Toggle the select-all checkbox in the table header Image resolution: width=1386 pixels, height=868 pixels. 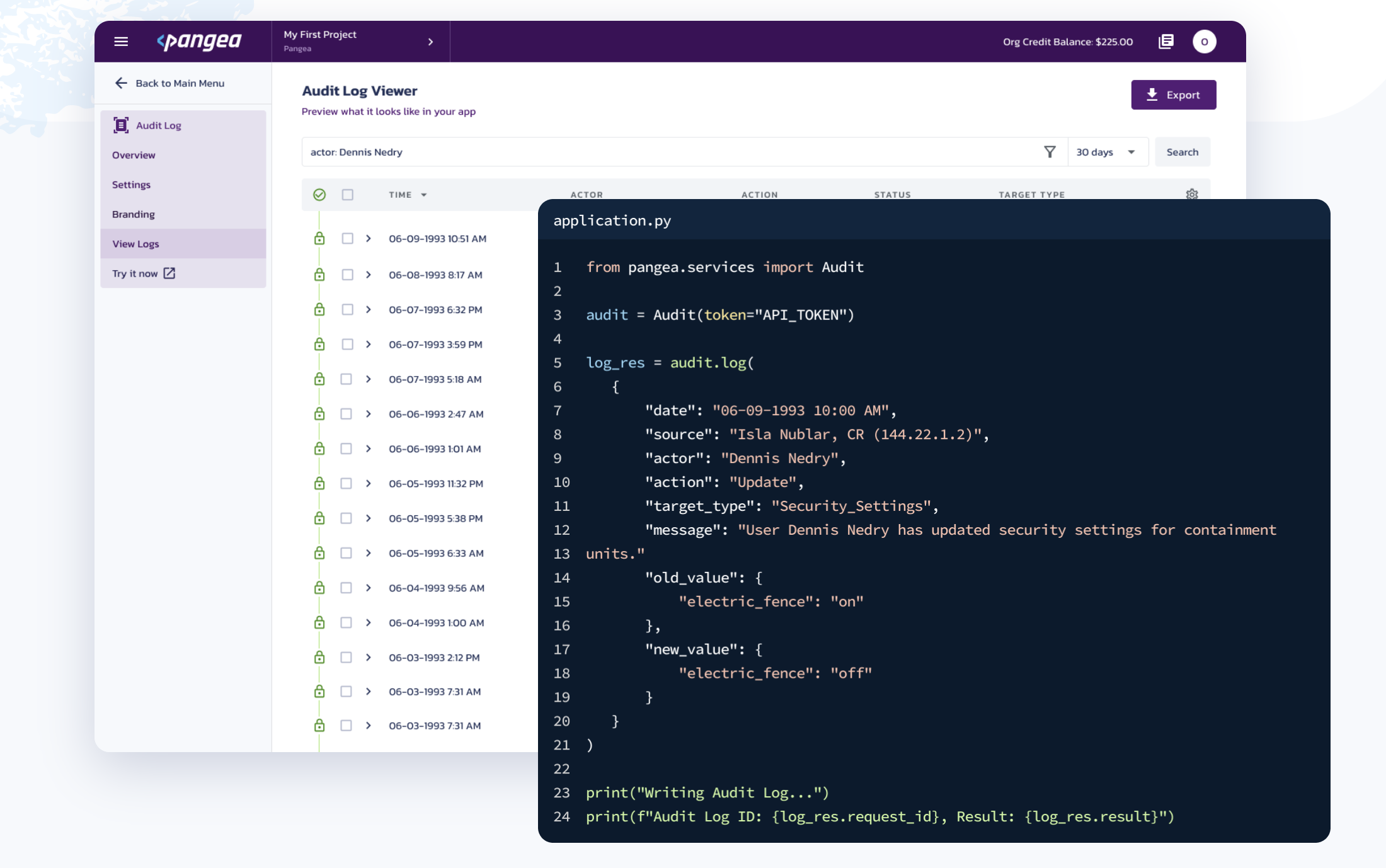(x=347, y=195)
